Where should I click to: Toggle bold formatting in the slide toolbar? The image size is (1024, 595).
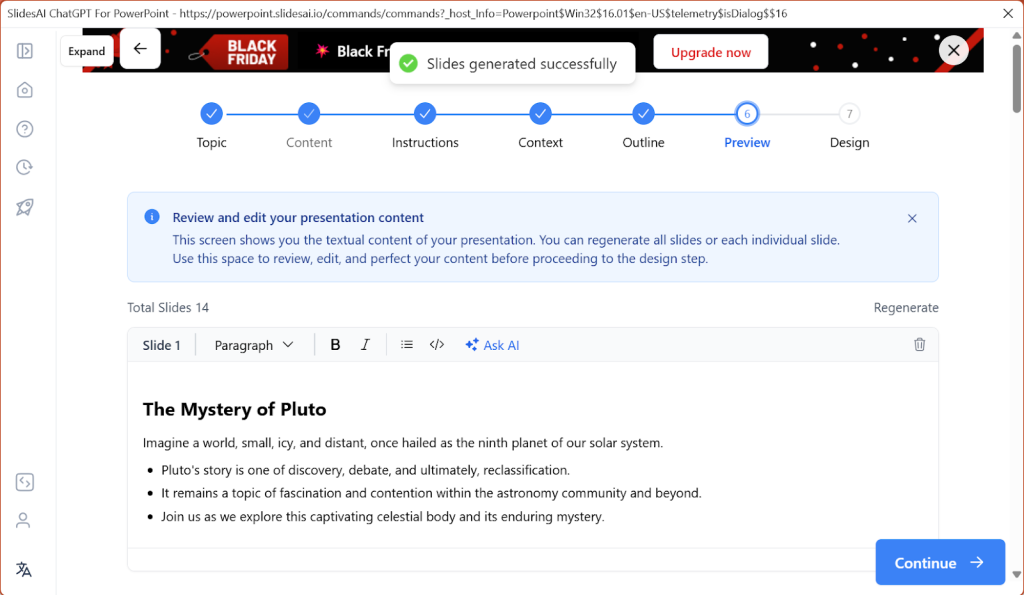335,344
